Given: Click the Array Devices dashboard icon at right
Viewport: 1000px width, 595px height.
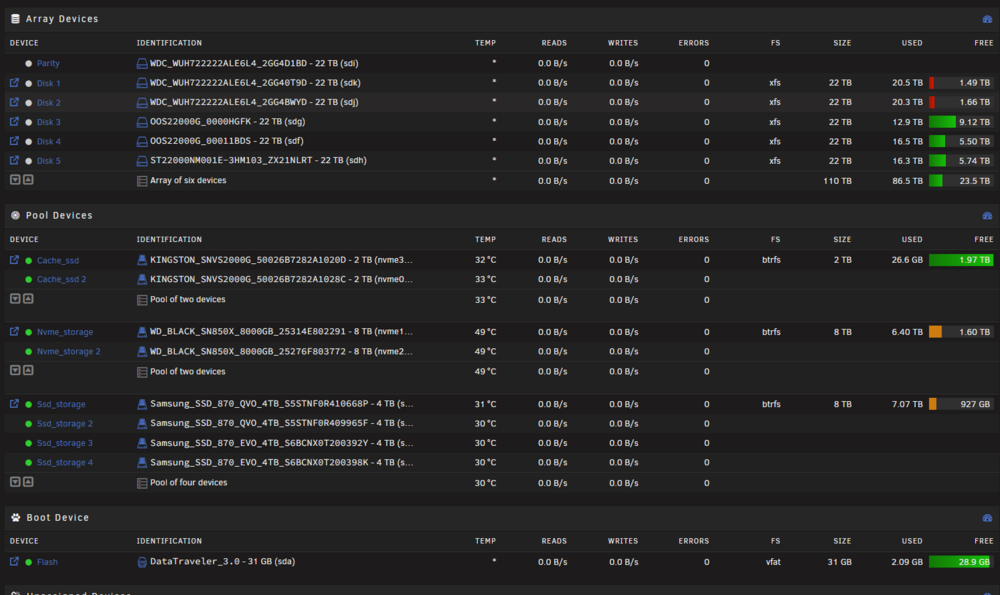Looking at the screenshot, I should pos(987,19).
